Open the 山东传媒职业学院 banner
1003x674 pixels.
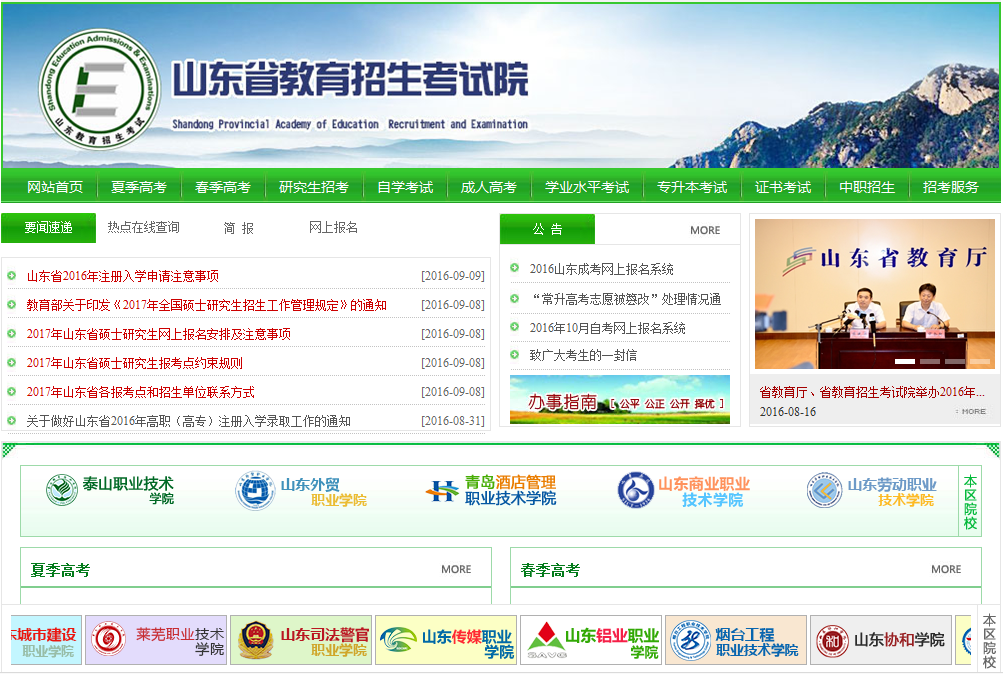point(446,640)
